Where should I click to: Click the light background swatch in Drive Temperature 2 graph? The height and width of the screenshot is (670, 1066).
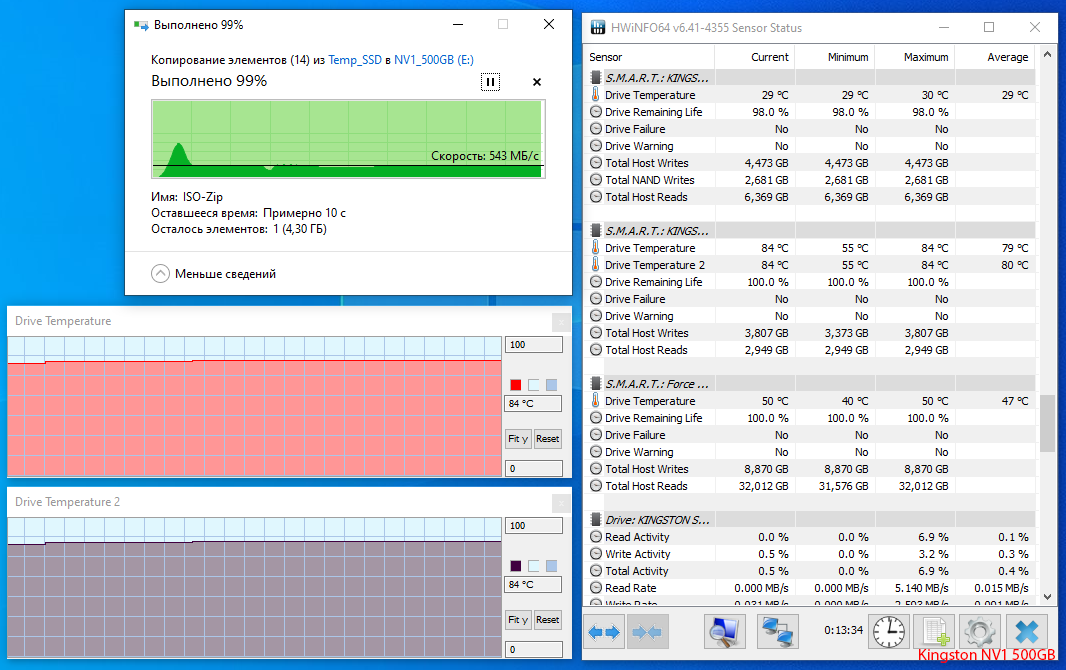(534, 566)
